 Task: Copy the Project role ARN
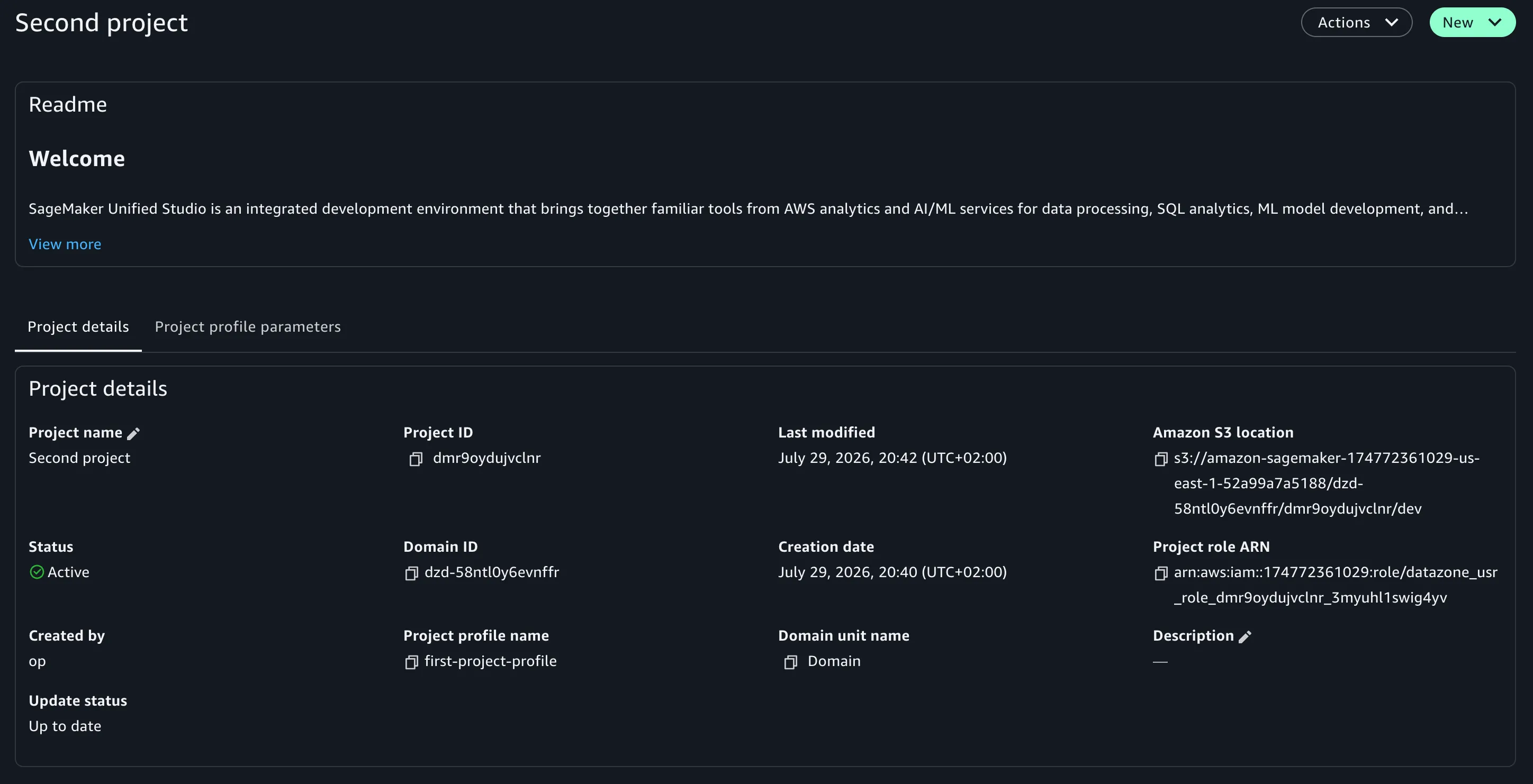(1160, 573)
